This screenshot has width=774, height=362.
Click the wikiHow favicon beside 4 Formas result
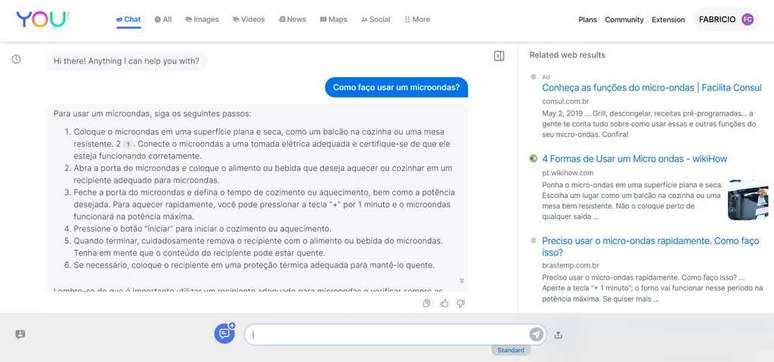point(533,159)
